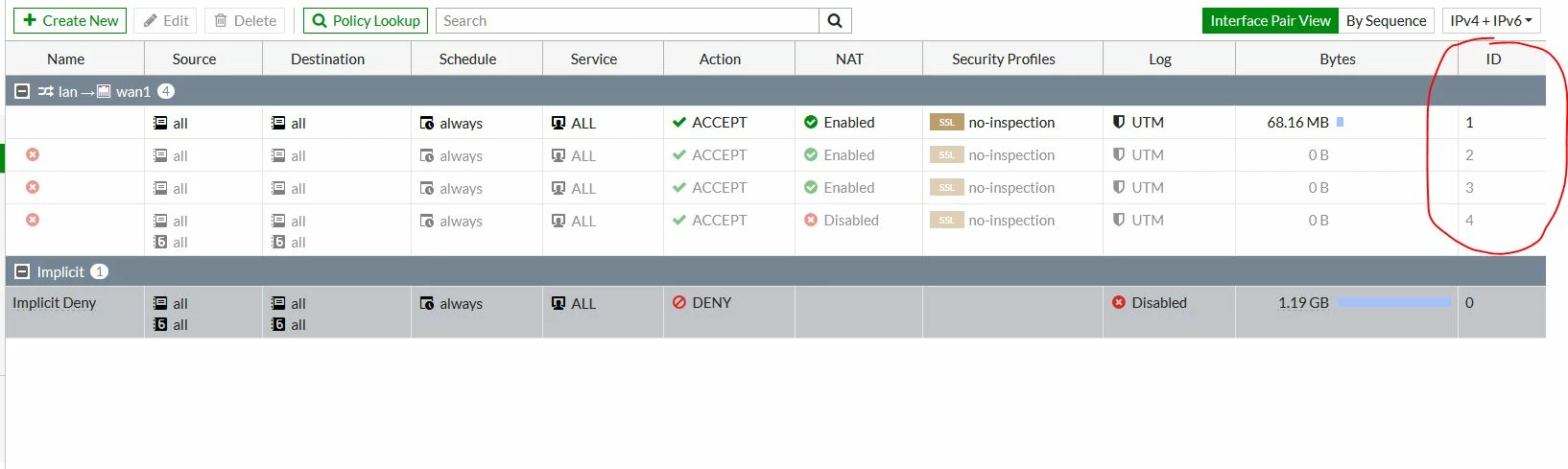Screen dimensions: 1568x469
Task: Click the NAT Disabled status of policy 4
Action: 841,220
